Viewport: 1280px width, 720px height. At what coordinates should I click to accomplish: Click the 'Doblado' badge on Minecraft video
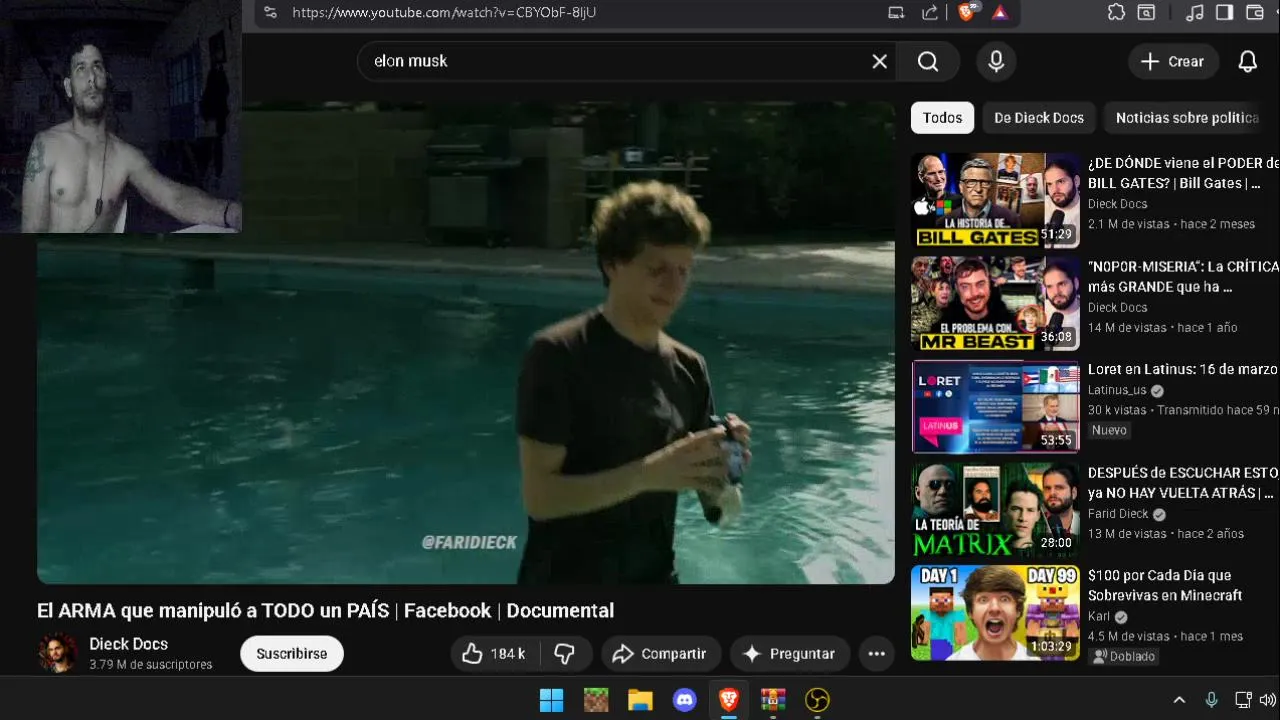[x=1124, y=656]
